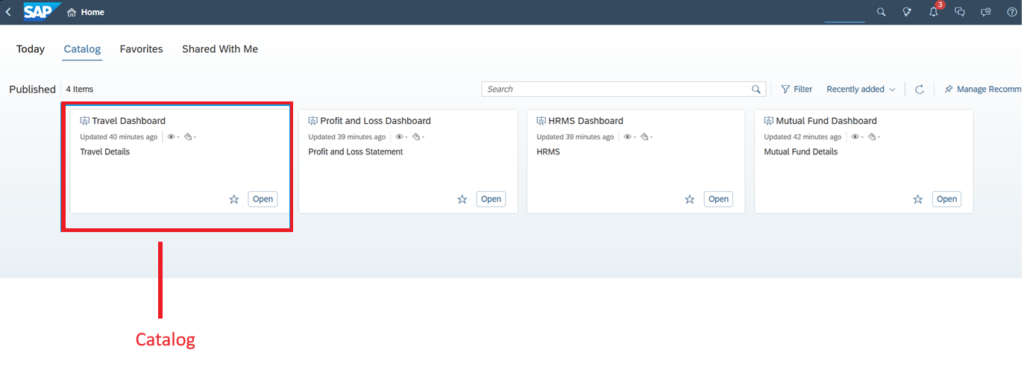This screenshot has width=1024, height=382.
Task: Click the '4 Items' count label
Action: 79,89
